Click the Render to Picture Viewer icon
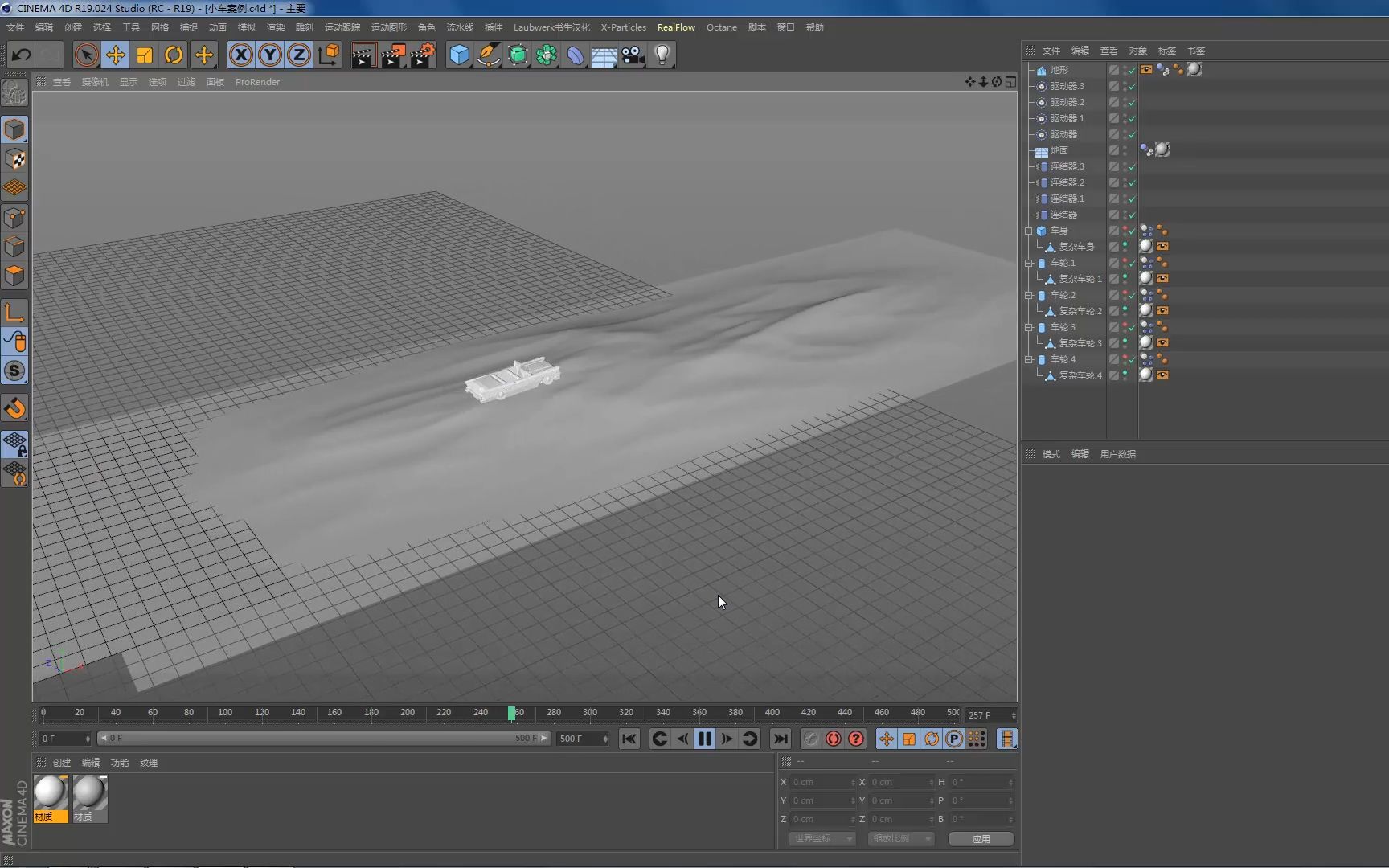Viewport: 1389px width, 868px height. pyautogui.click(x=393, y=55)
